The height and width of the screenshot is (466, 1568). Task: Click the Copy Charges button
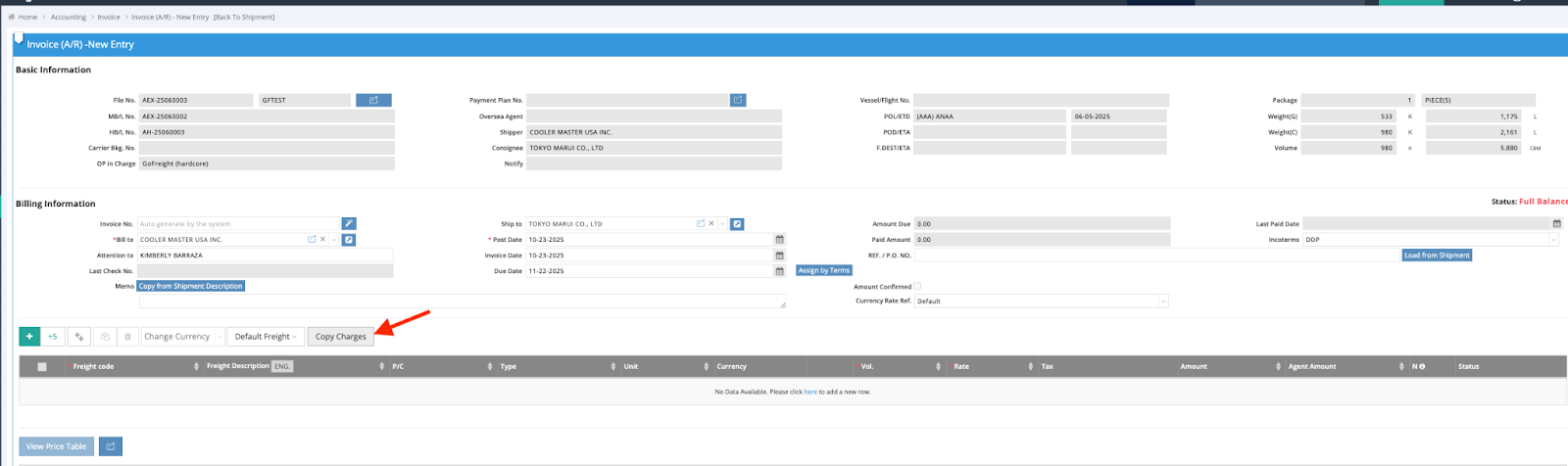click(x=340, y=337)
